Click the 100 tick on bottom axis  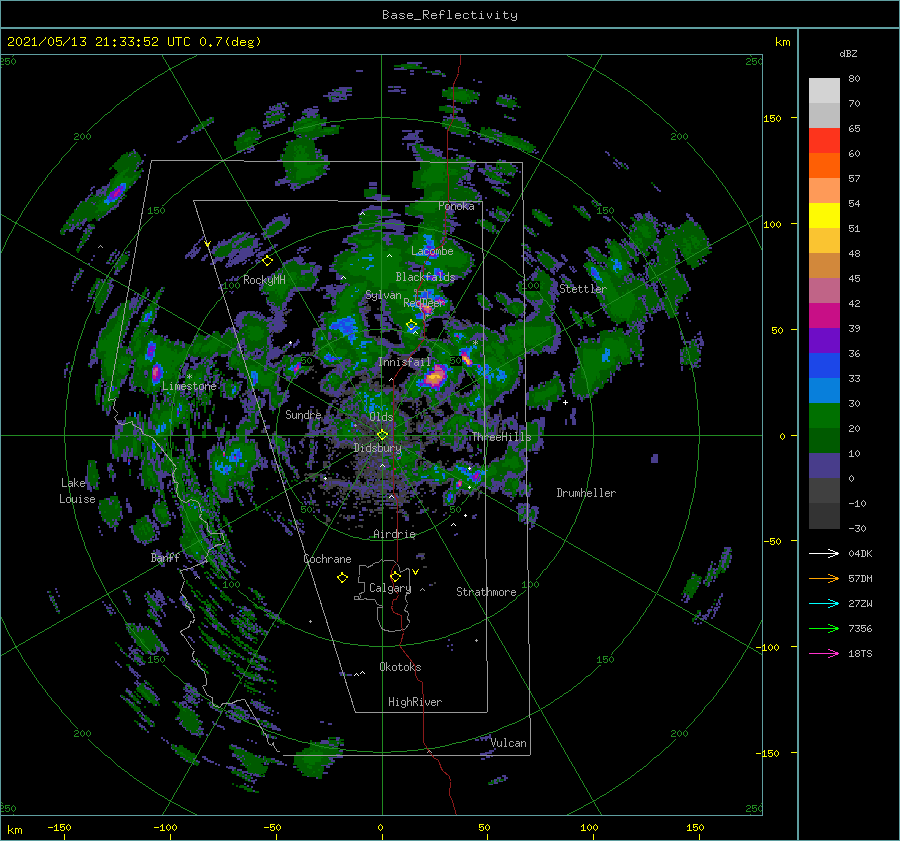point(589,827)
